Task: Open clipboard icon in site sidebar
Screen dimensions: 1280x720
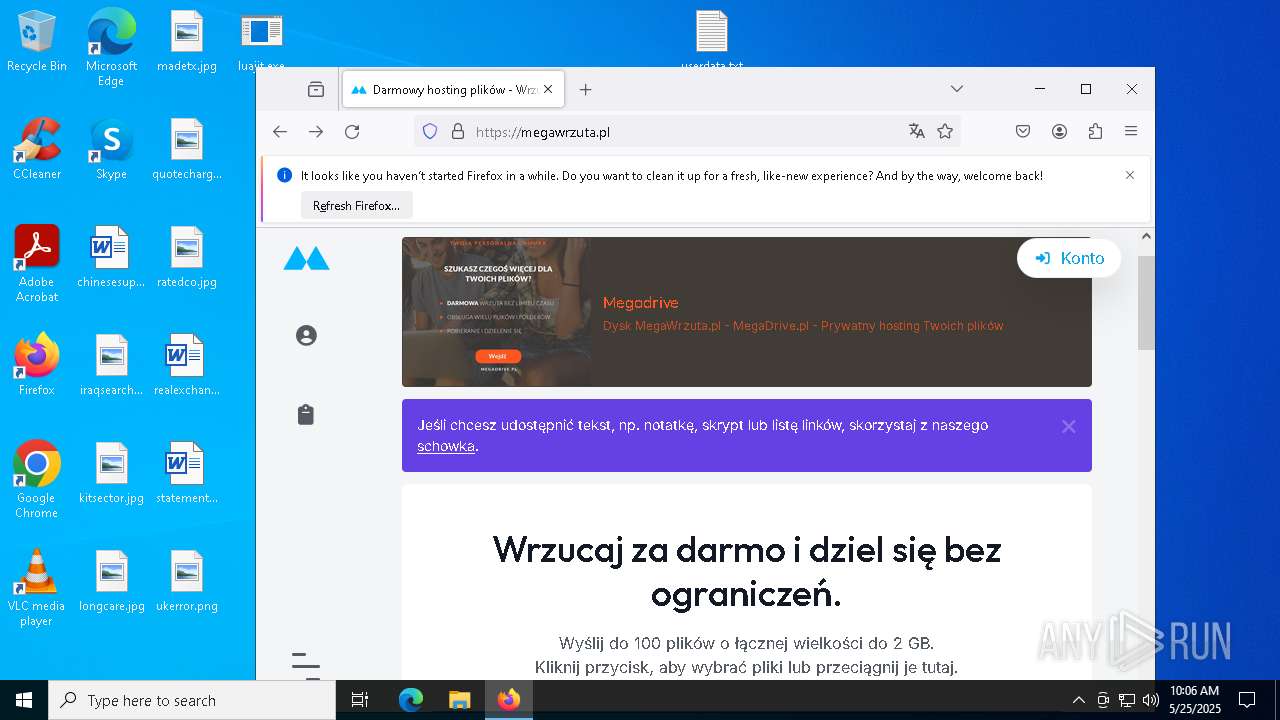Action: (306, 414)
